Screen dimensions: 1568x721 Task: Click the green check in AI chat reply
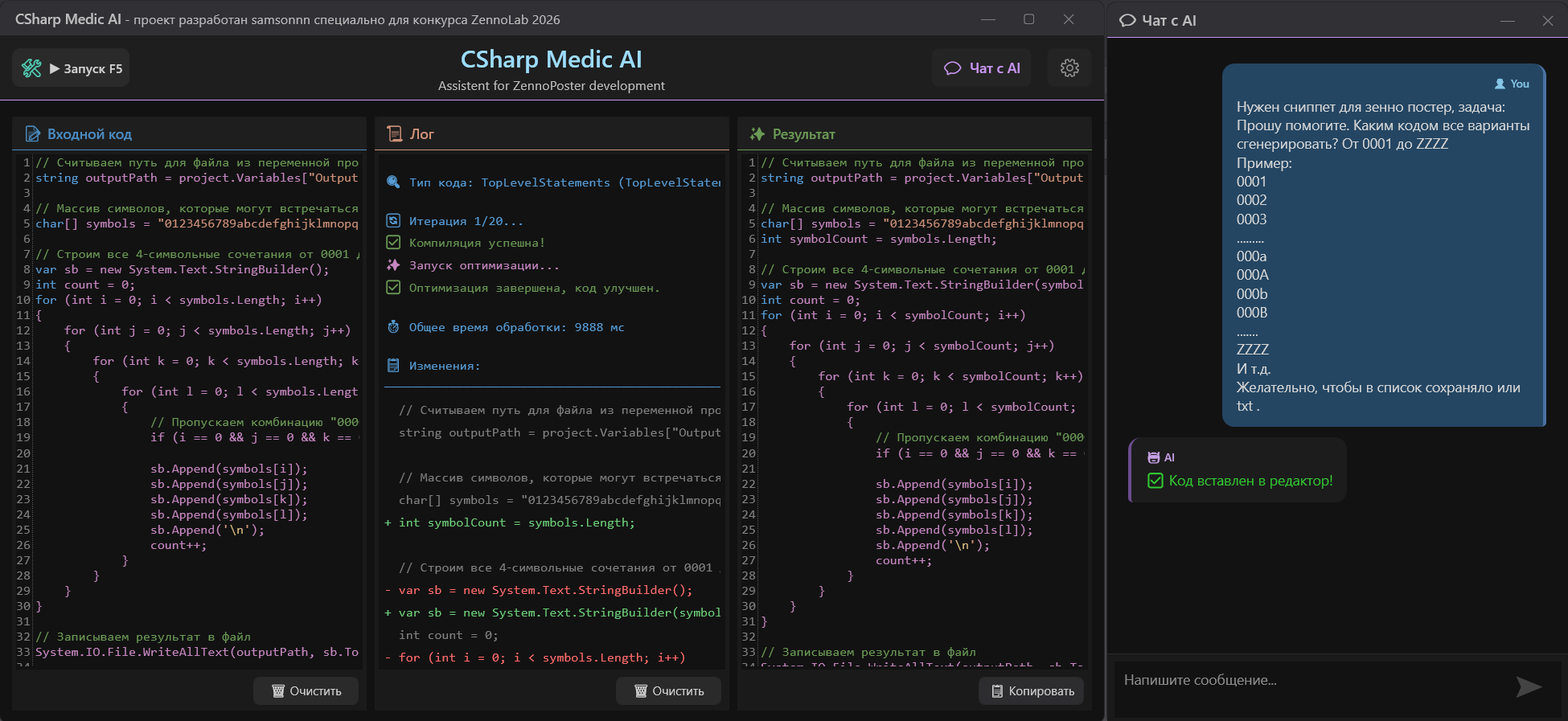1155,481
